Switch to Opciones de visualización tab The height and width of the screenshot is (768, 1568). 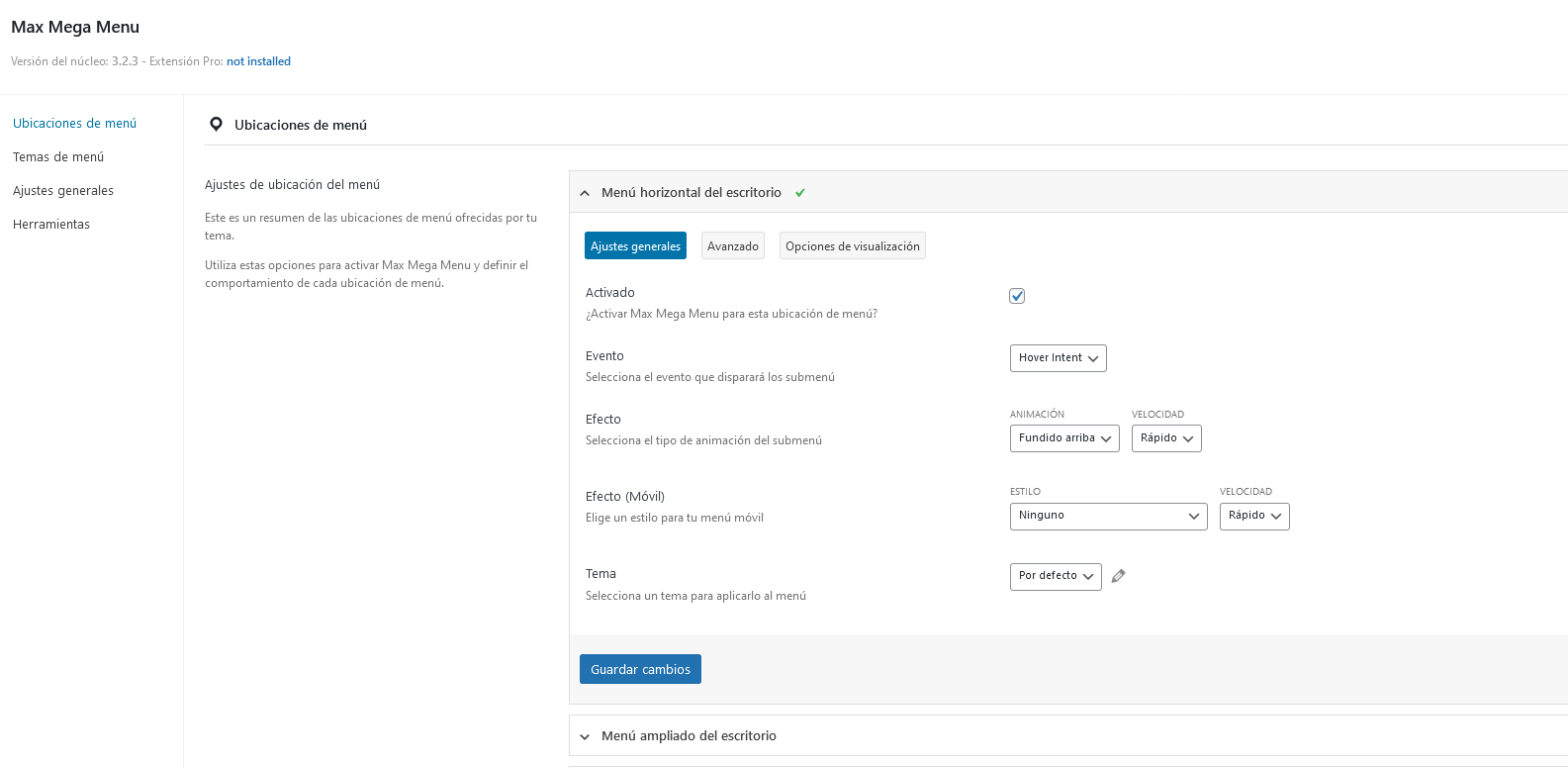coord(852,246)
